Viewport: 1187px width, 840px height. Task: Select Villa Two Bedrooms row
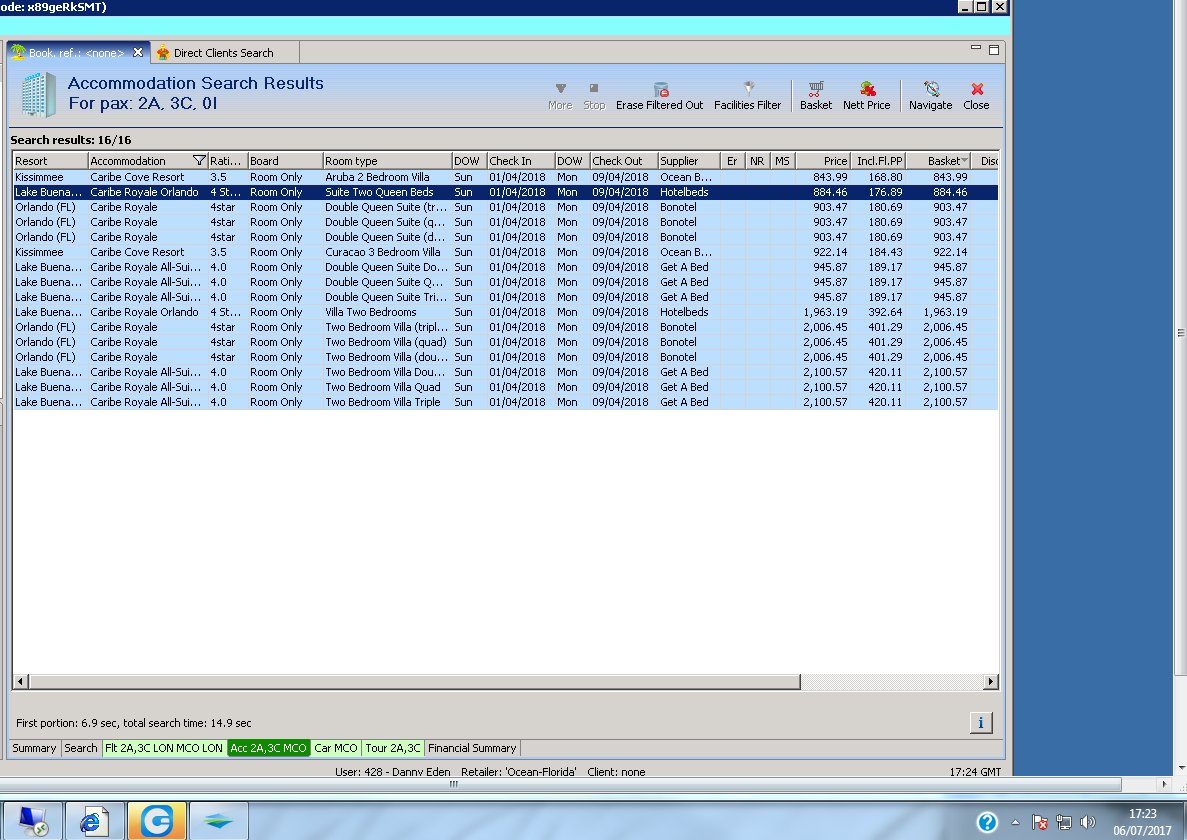505,312
